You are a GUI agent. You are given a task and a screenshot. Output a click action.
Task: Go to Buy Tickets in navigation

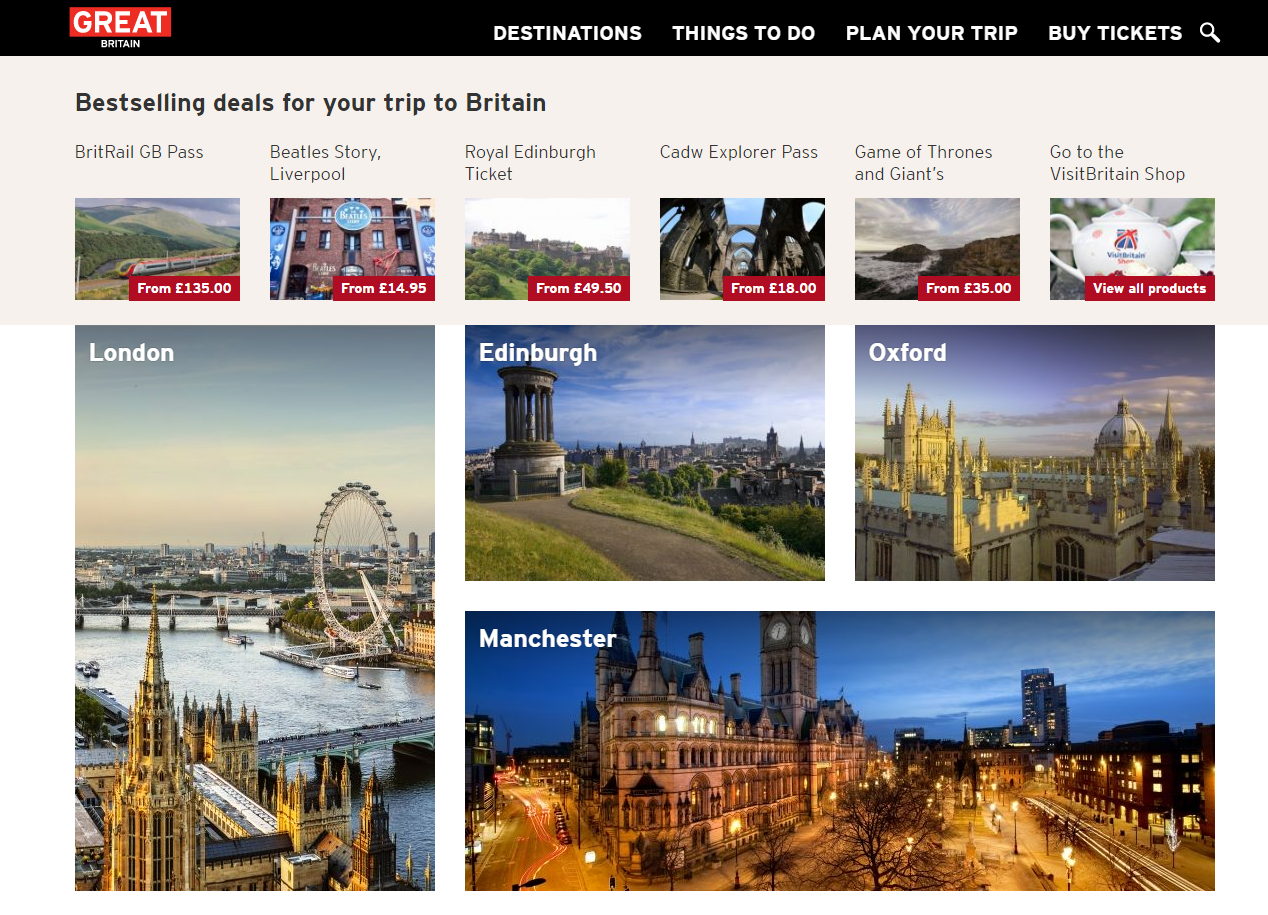click(x=1115, y=33)
